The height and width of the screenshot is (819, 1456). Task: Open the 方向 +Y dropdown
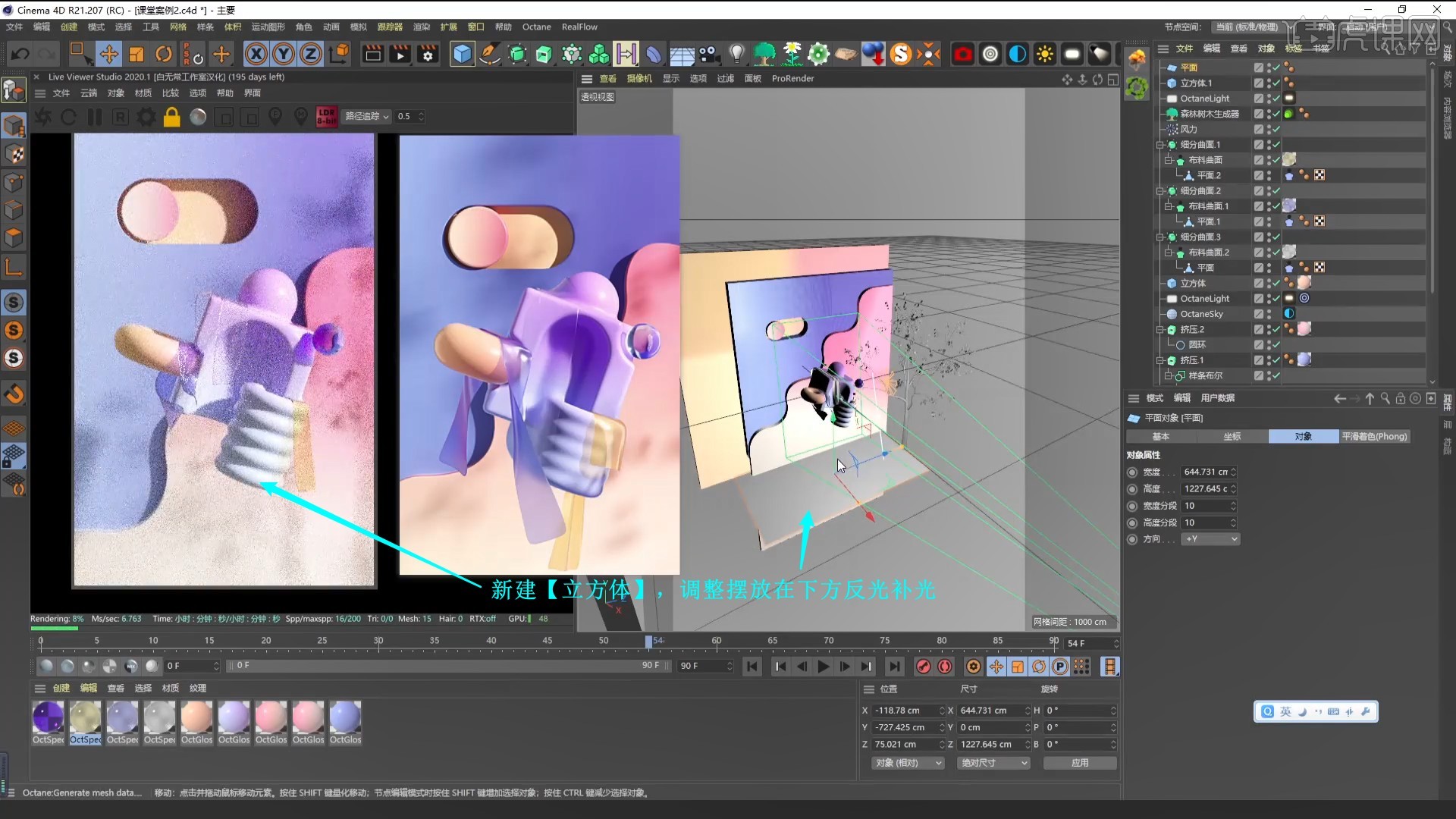(x=1210, y=539)
